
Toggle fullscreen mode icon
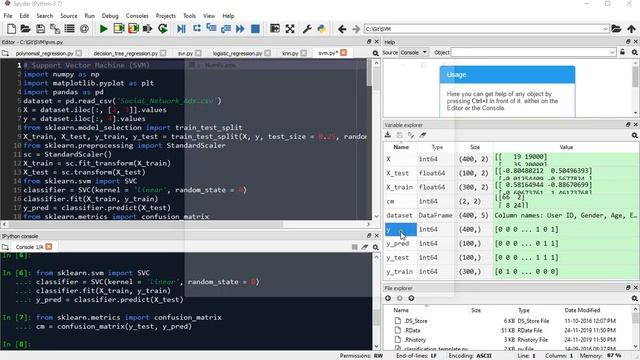290,29
